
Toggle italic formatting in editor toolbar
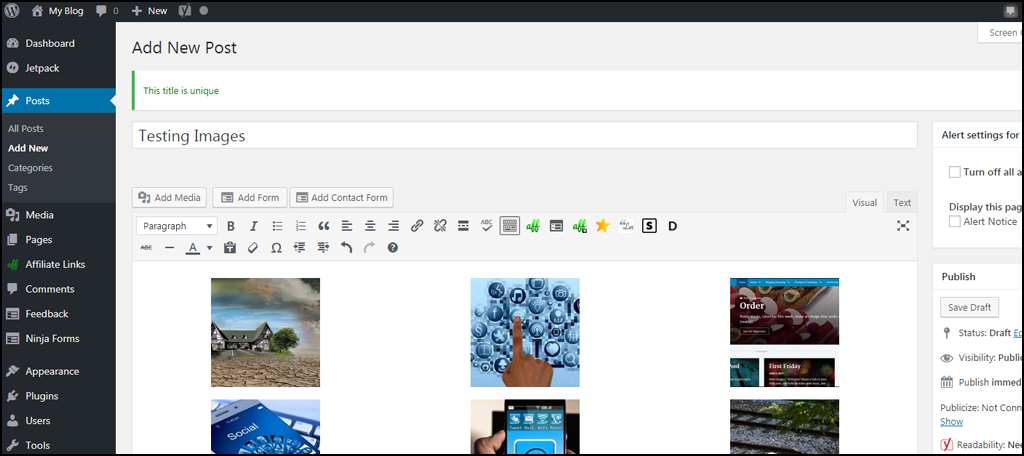[254, 226]
